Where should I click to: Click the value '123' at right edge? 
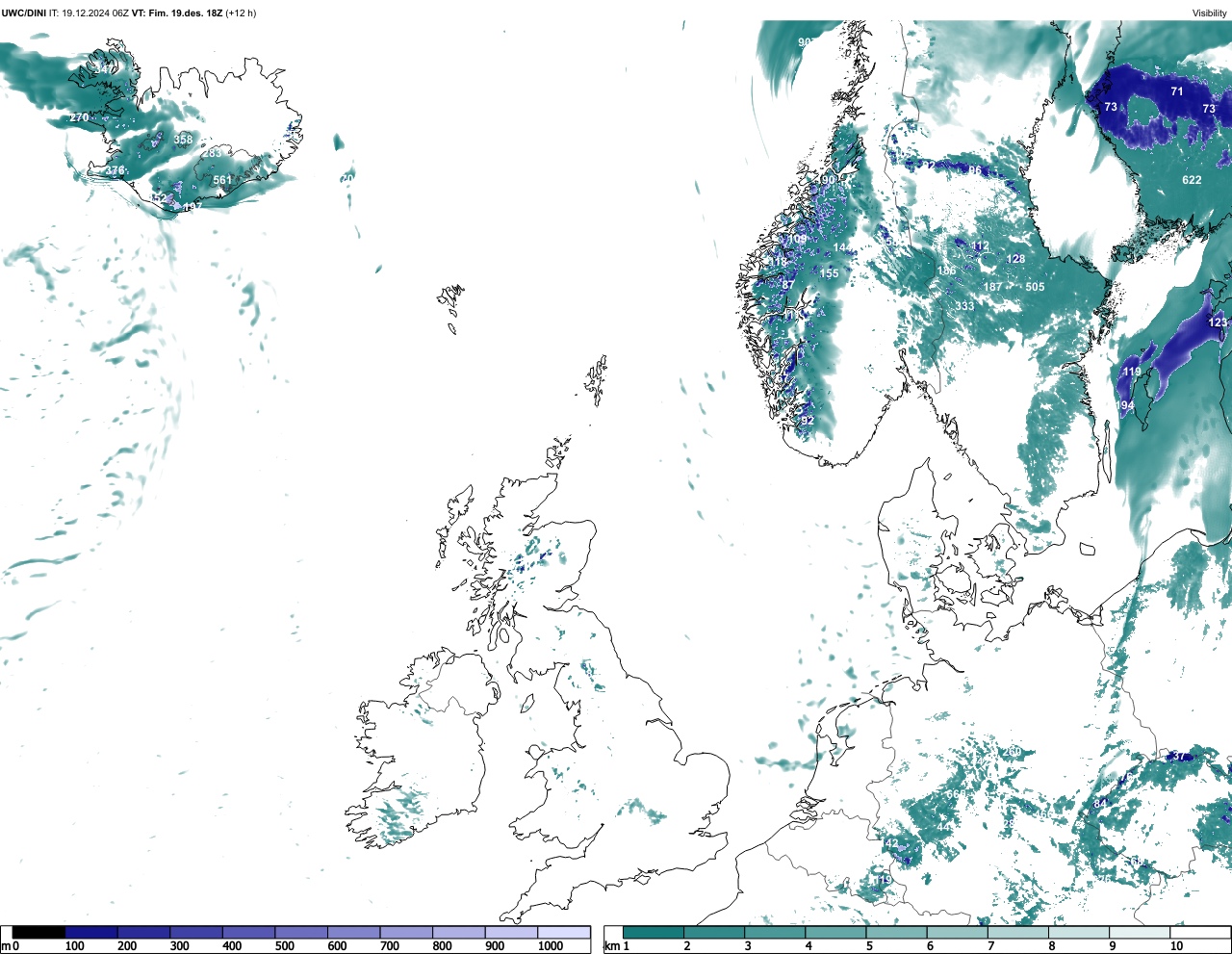coord(1218,322)
